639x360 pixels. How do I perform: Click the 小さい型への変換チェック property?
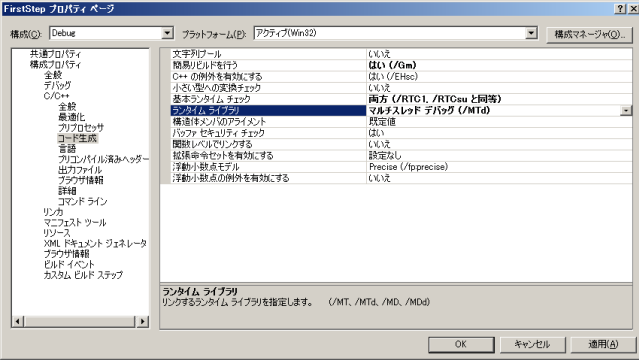268,88
